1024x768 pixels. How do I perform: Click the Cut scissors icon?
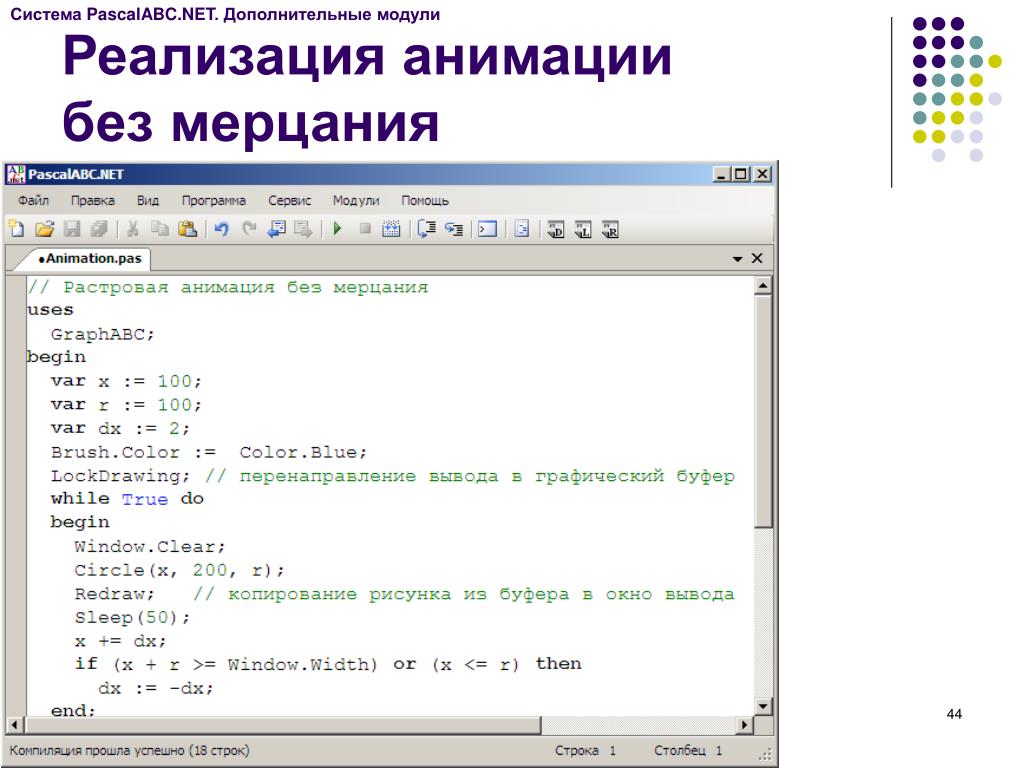pyautogui.click(x=133, y=229)
